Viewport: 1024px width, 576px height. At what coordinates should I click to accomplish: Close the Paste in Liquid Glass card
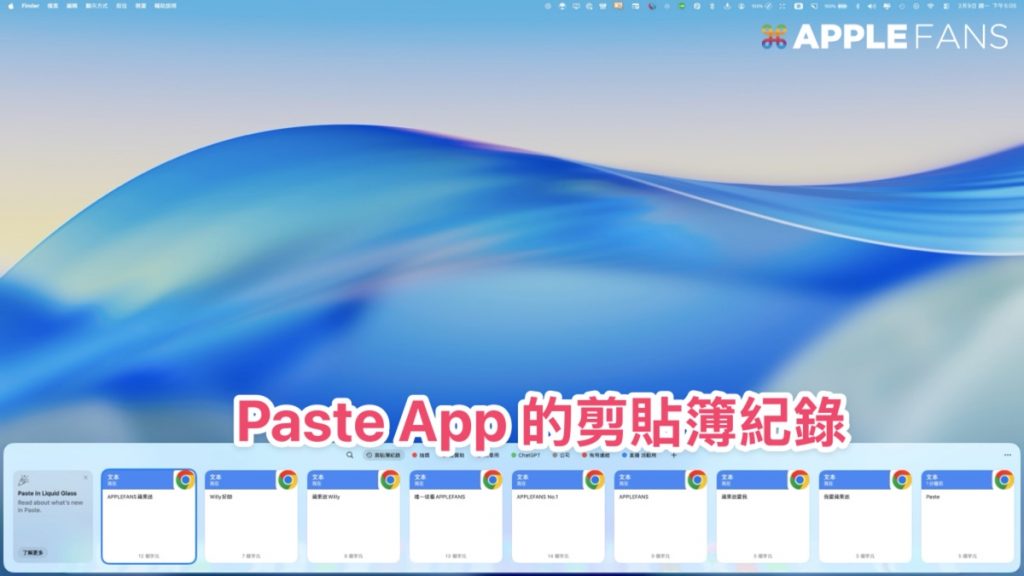(86, 477)
